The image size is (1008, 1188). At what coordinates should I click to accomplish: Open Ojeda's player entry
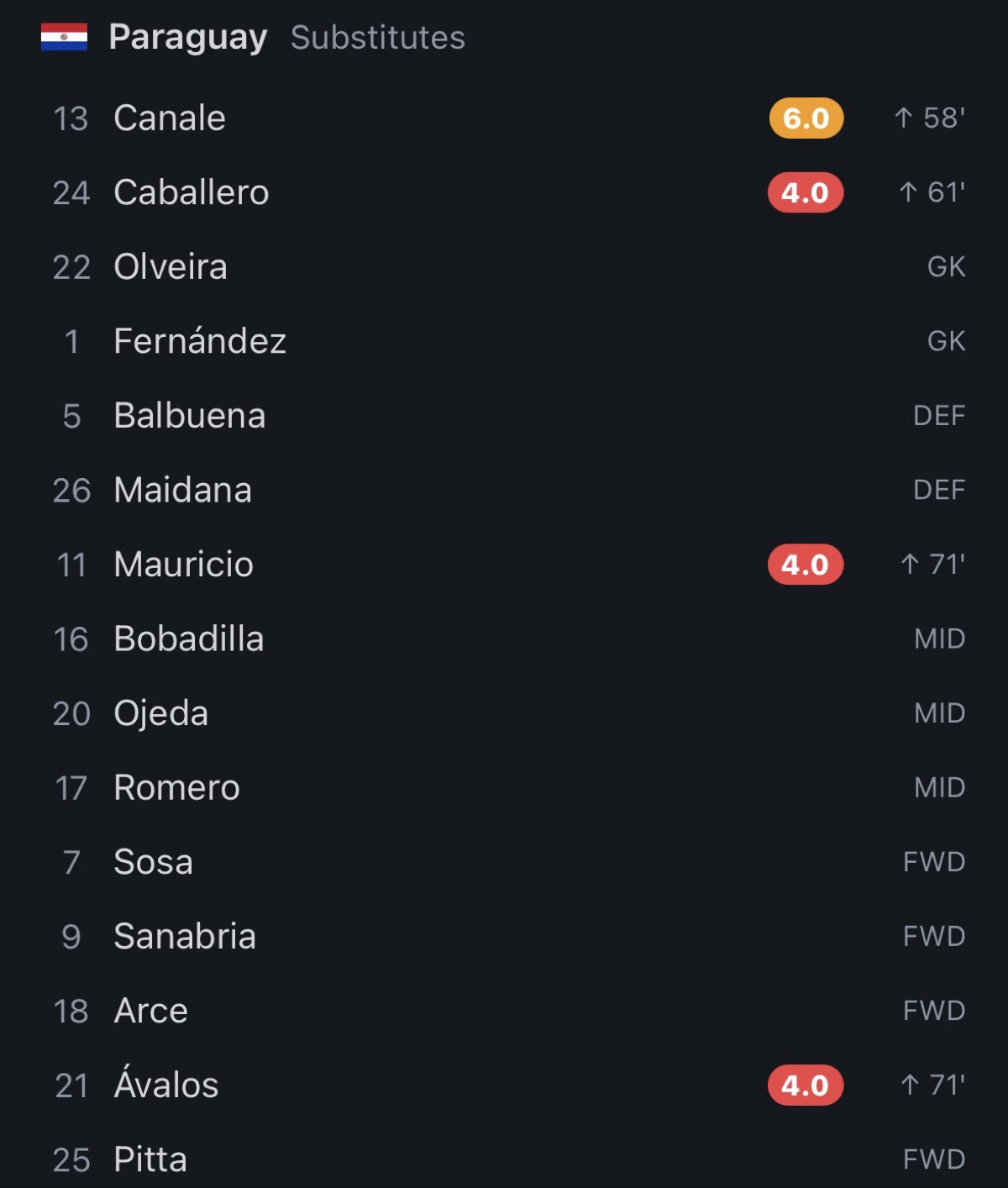tap(504, 713)
